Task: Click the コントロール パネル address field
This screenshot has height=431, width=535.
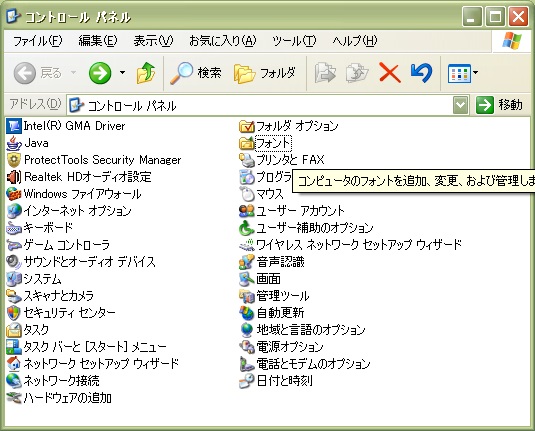Action: [260, 105]
